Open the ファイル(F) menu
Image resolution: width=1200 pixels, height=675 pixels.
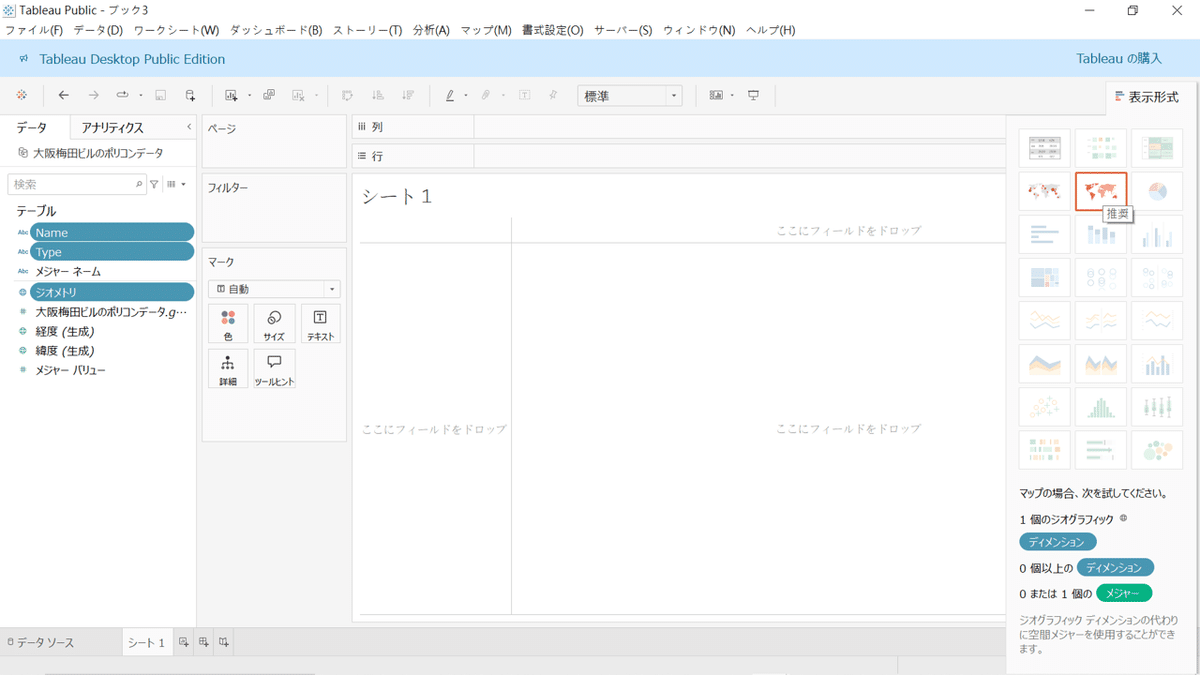(34, 30)
